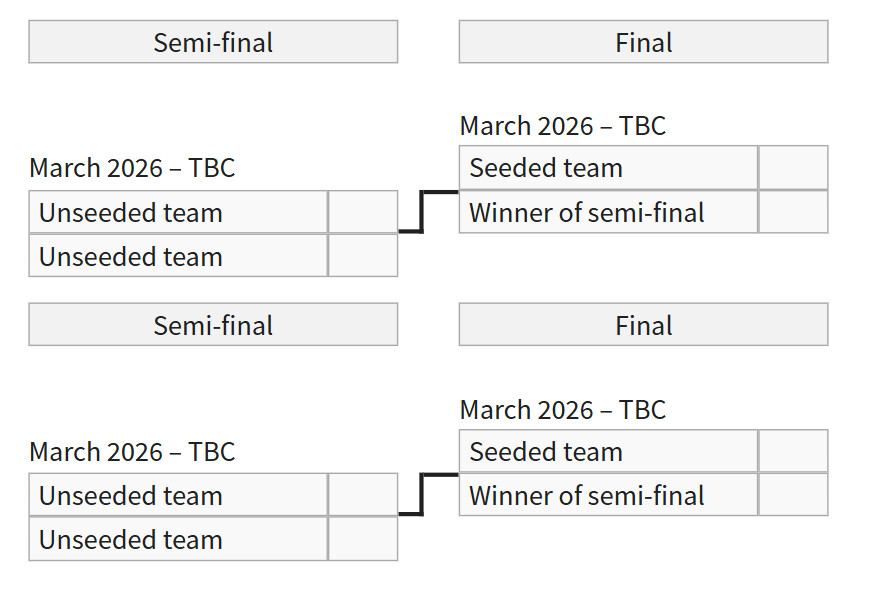Screen dimensions: 871x593
Task: Click the second bracket's semi-final date March 2026 – TBC
Action: coord(132,452)
